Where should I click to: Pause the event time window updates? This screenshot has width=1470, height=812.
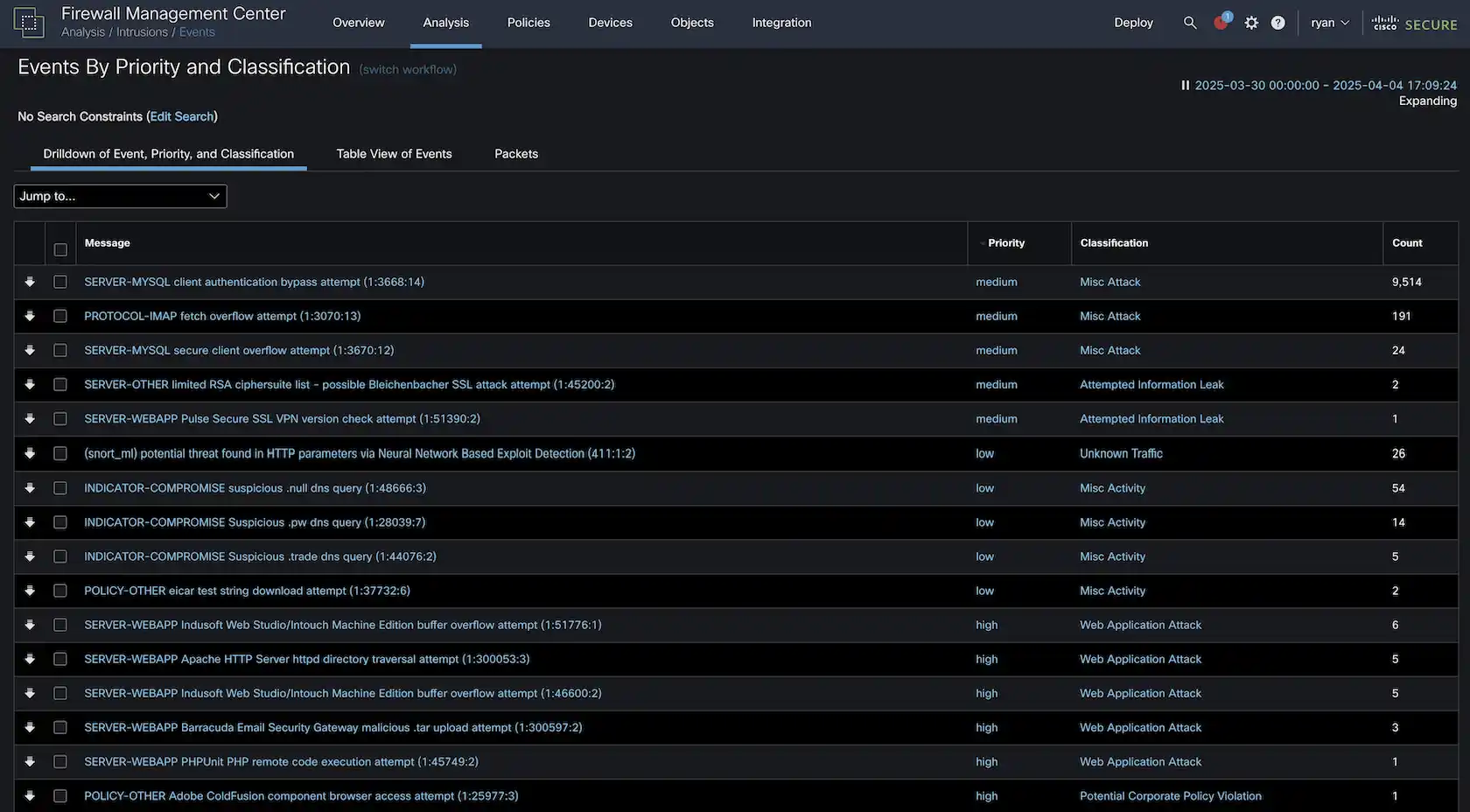coord(1186,85)
